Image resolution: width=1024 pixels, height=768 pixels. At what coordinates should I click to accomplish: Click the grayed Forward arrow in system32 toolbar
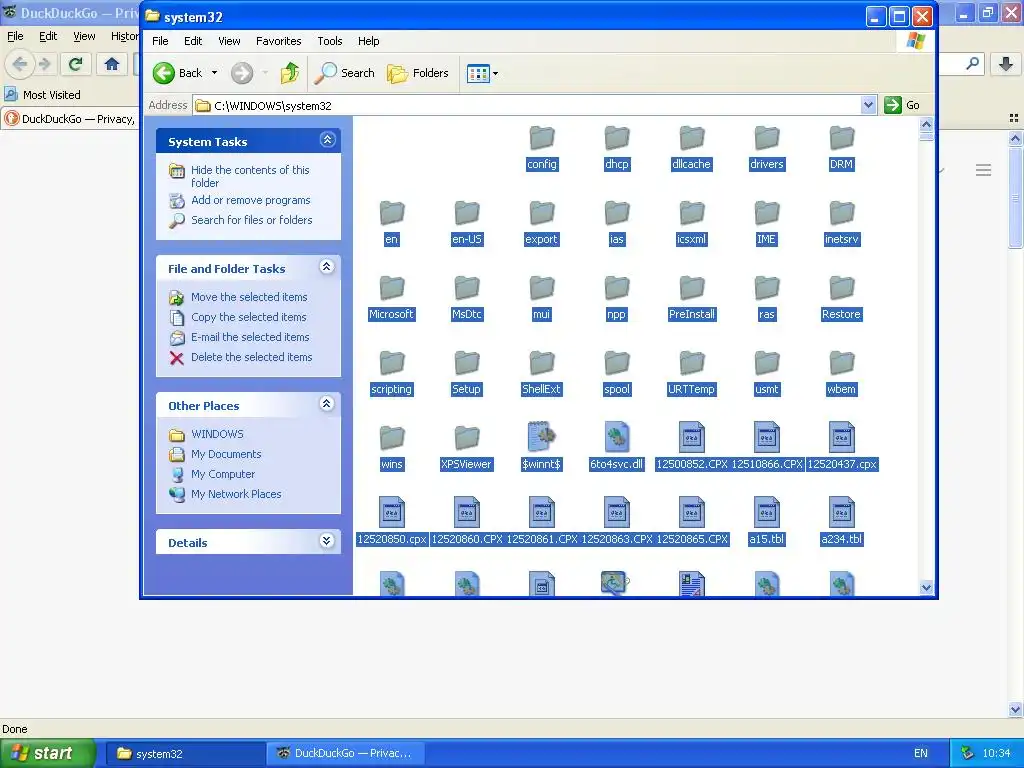pyautogui.click(x=242, y=73)
